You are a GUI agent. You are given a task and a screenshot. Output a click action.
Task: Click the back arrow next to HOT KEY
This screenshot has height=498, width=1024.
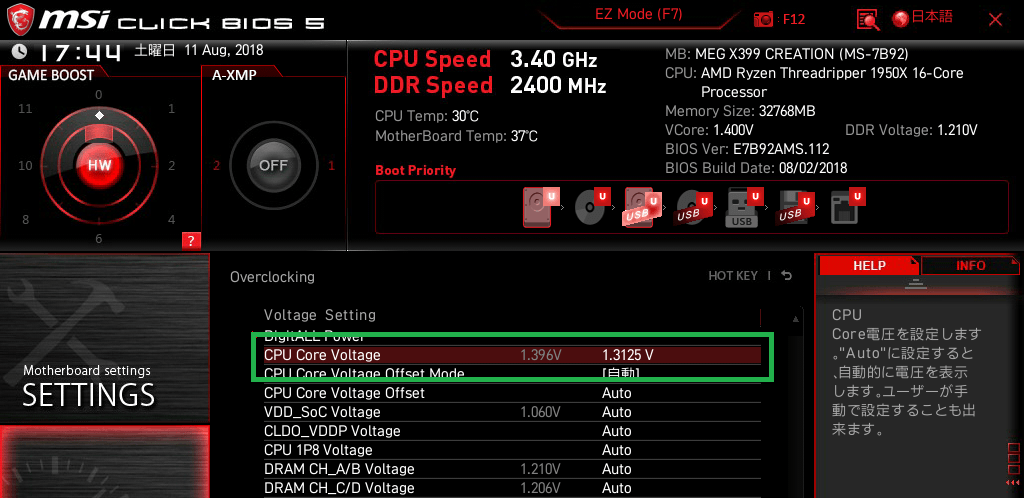point(787,276)
